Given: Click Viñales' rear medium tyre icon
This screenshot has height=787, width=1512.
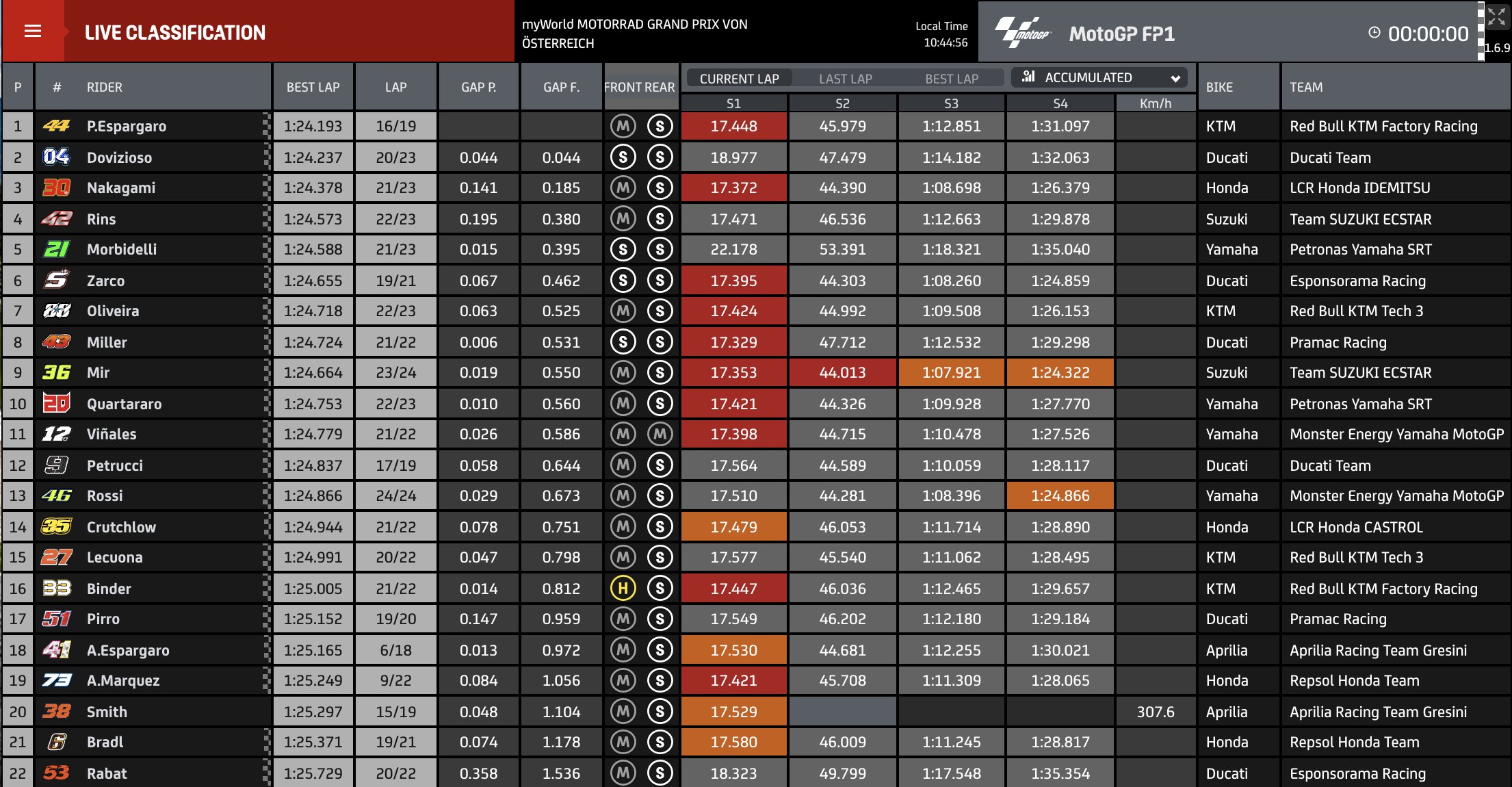Looking at the screenshot, I should click(660, 434).
